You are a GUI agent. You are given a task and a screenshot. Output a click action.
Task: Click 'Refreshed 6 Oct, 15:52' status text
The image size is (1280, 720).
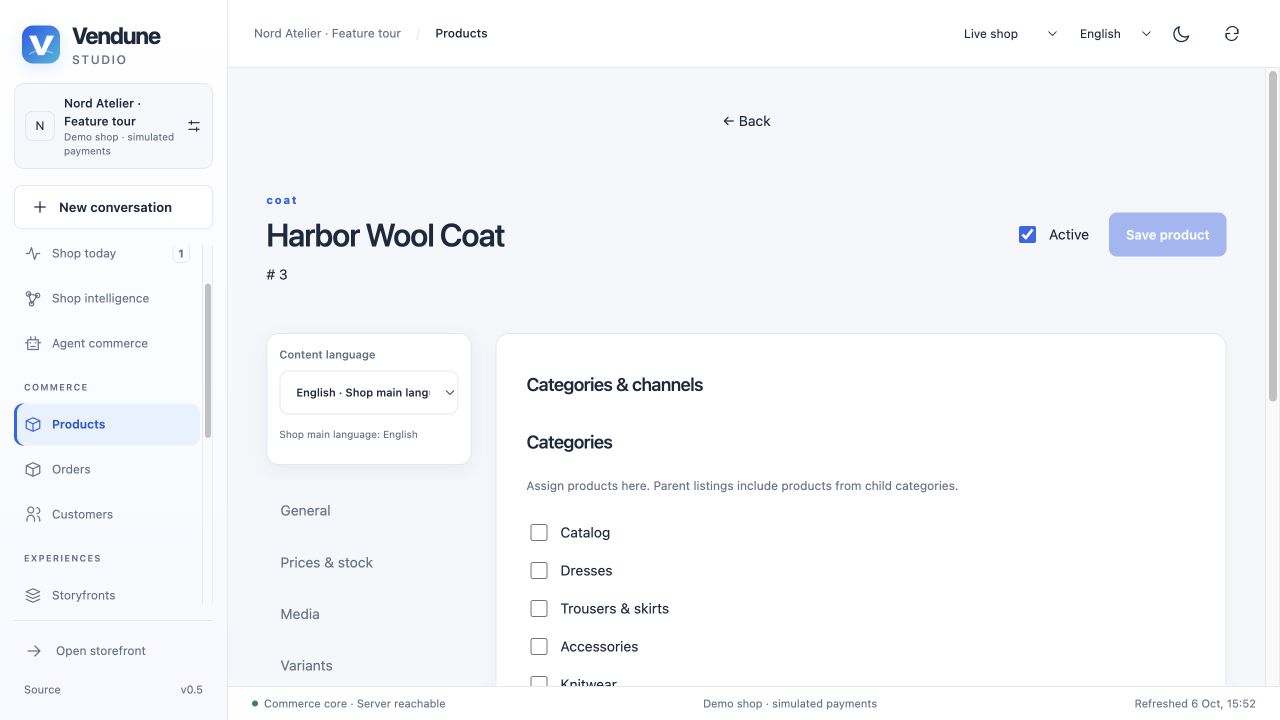(x=1194, y=704)
